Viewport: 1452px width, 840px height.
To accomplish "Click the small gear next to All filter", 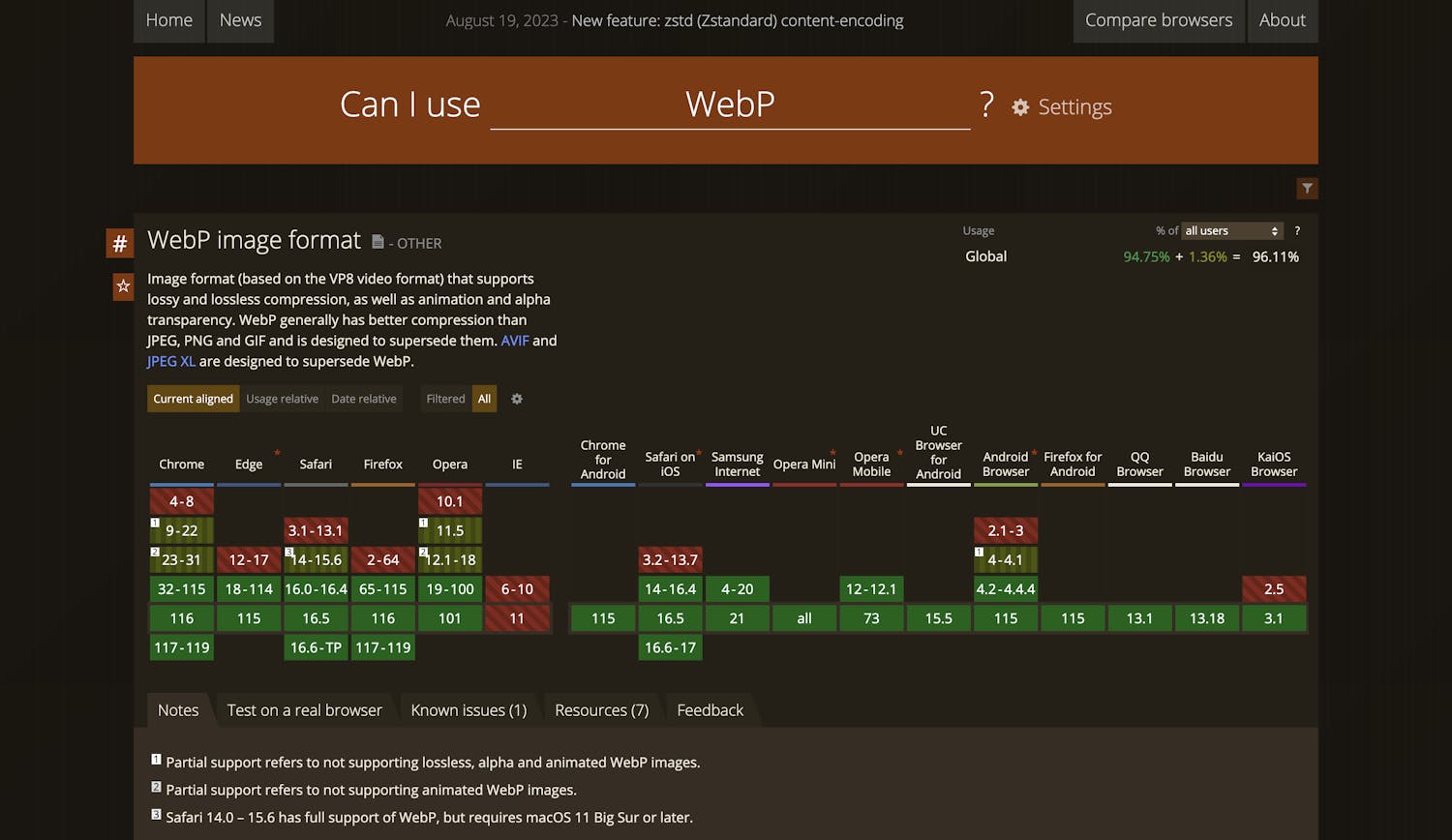I will tap(517, 399).
